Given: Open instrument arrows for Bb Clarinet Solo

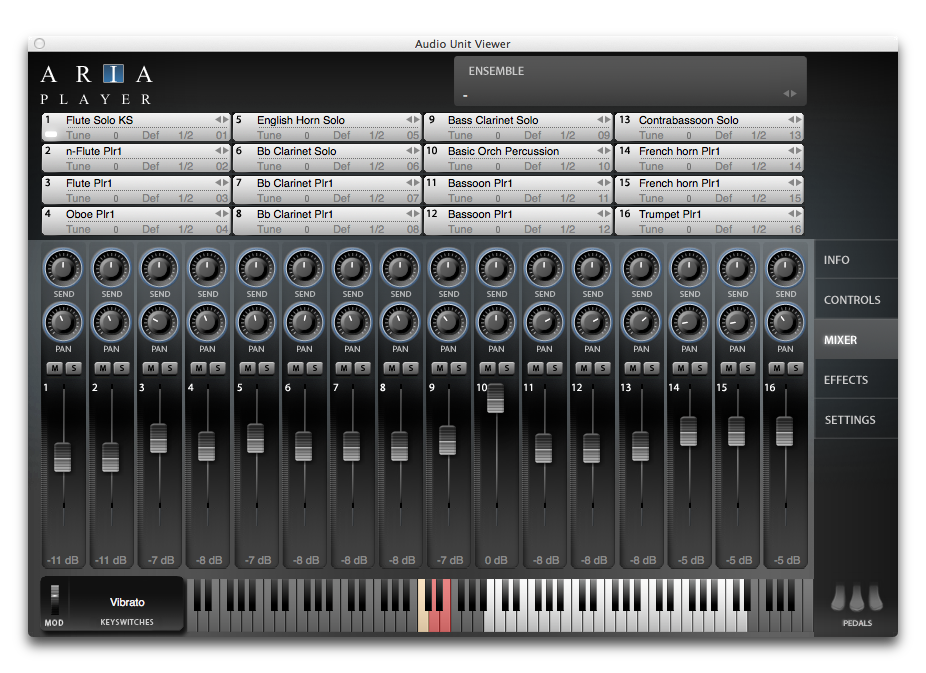Looking at the screenshot, I should (412, 151).
